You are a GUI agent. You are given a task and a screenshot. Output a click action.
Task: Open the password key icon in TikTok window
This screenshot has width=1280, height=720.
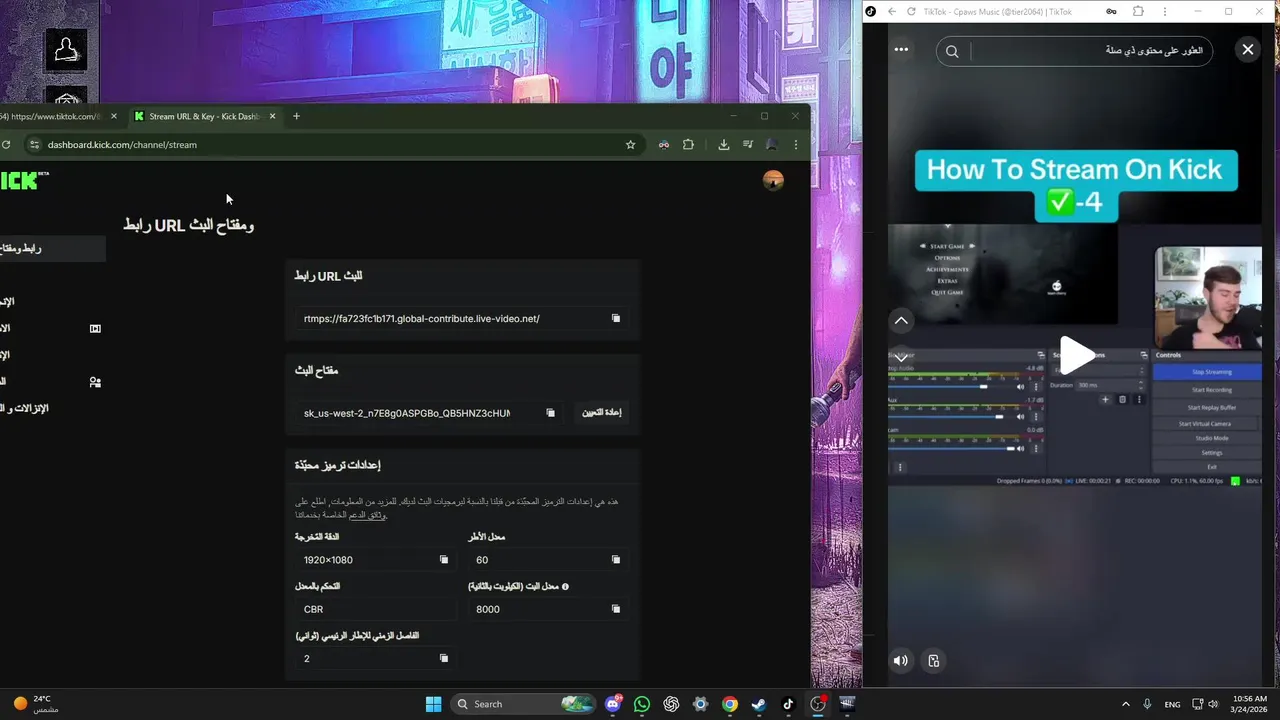click(1111, 12)
